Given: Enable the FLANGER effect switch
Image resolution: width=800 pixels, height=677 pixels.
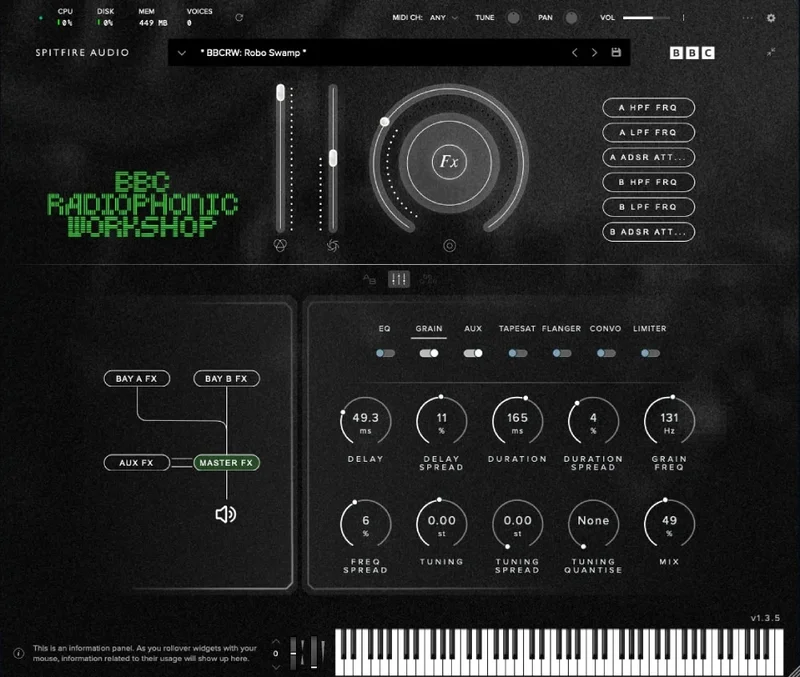Looking at the screenshot, I should click(562, 353).
